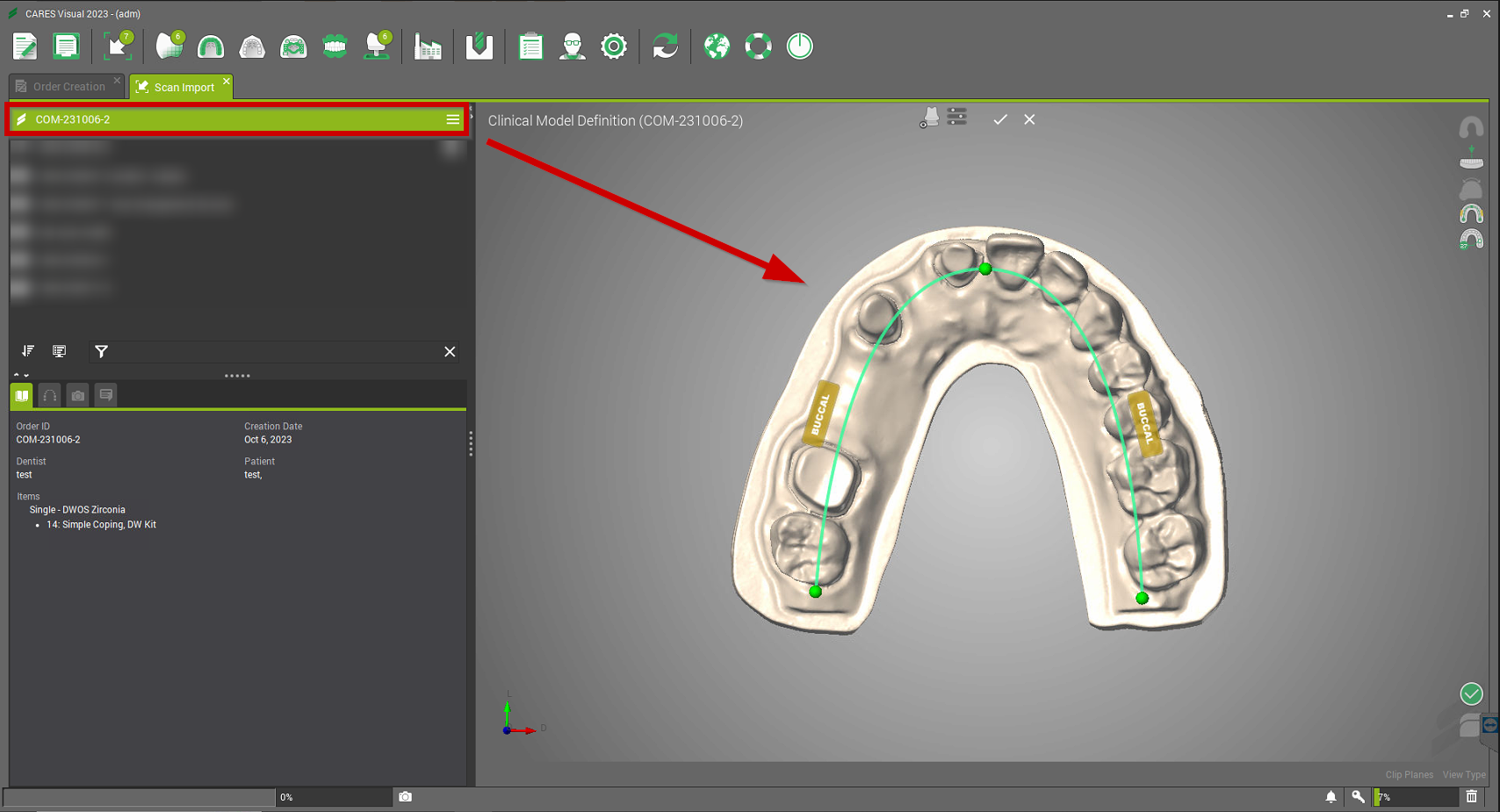This screenshot has width=1500, height=812.
Task: Open the order list icon in toolbar
Action: click(66, 47)
